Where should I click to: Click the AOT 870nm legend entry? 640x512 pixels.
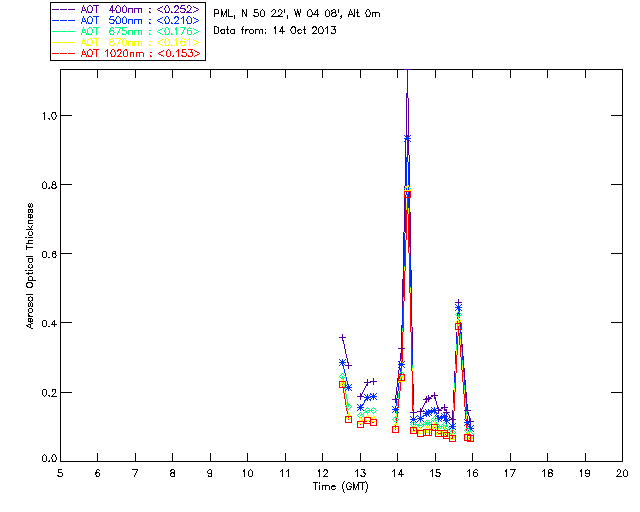point(127,42)
